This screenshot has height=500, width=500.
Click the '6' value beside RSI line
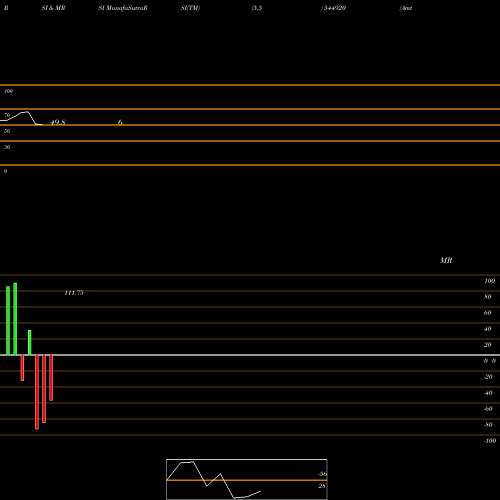point(120,122)
